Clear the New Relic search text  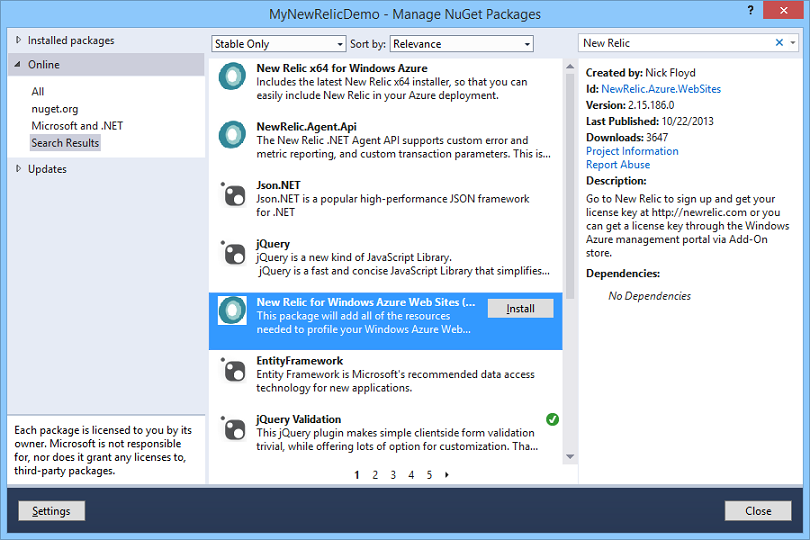coord(779,43)
